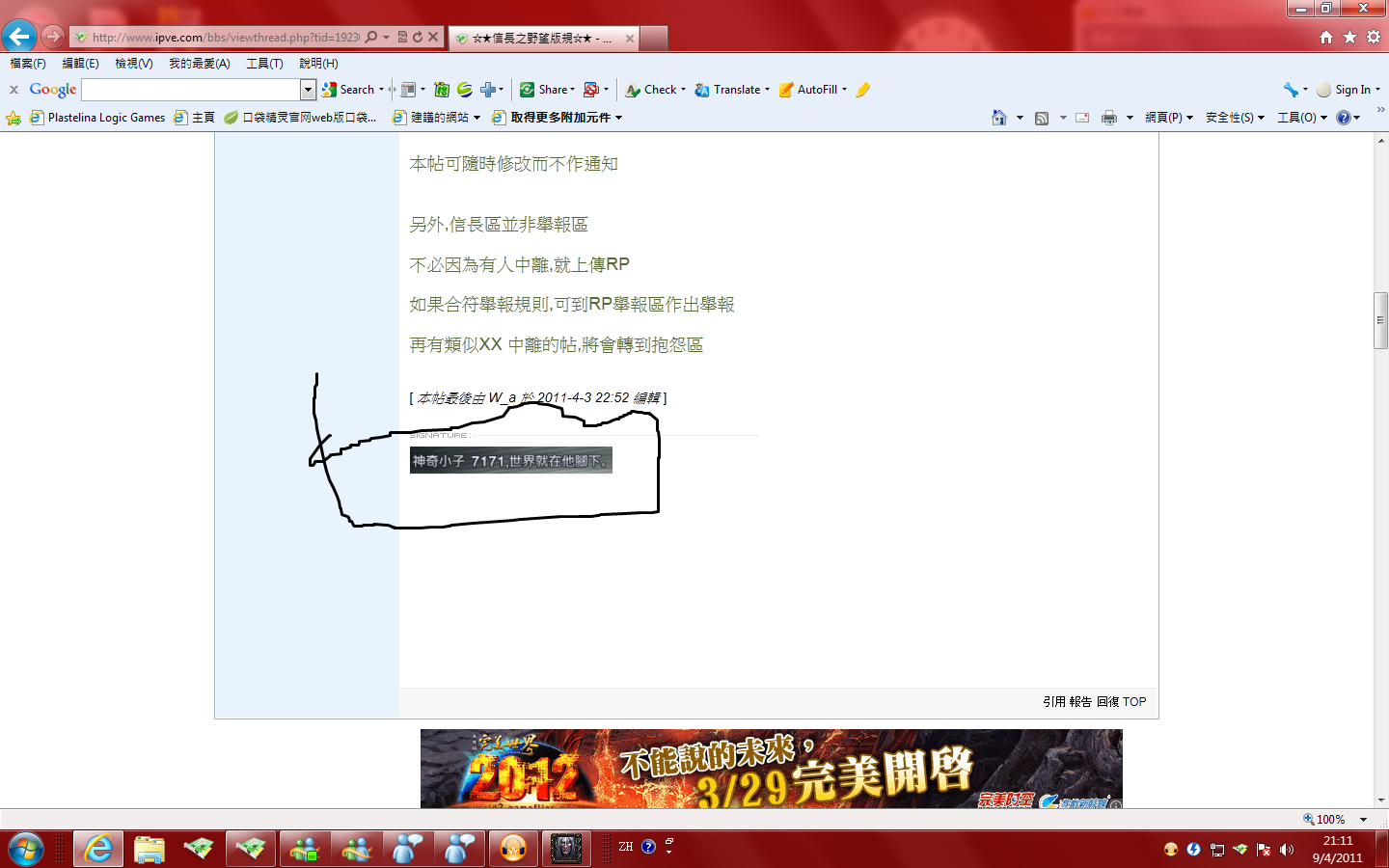Click the Google logo on toolbar
This screenshot has width=1389, height=868.
click(53, 90)
